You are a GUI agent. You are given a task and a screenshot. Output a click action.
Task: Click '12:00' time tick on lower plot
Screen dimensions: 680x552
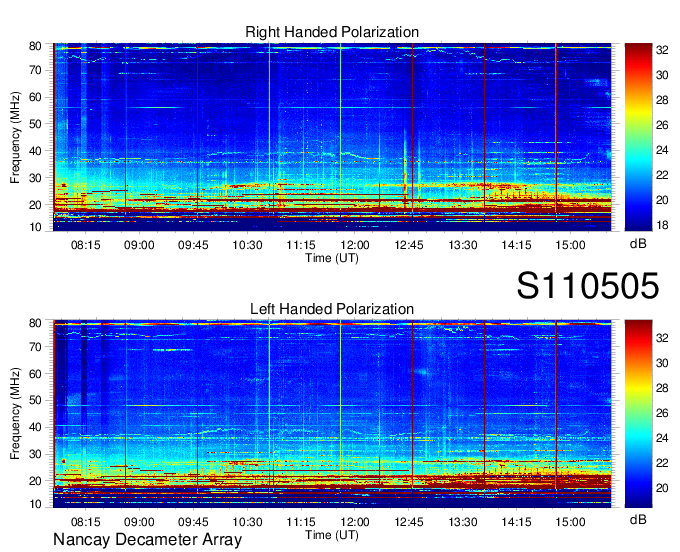(355, 522)
